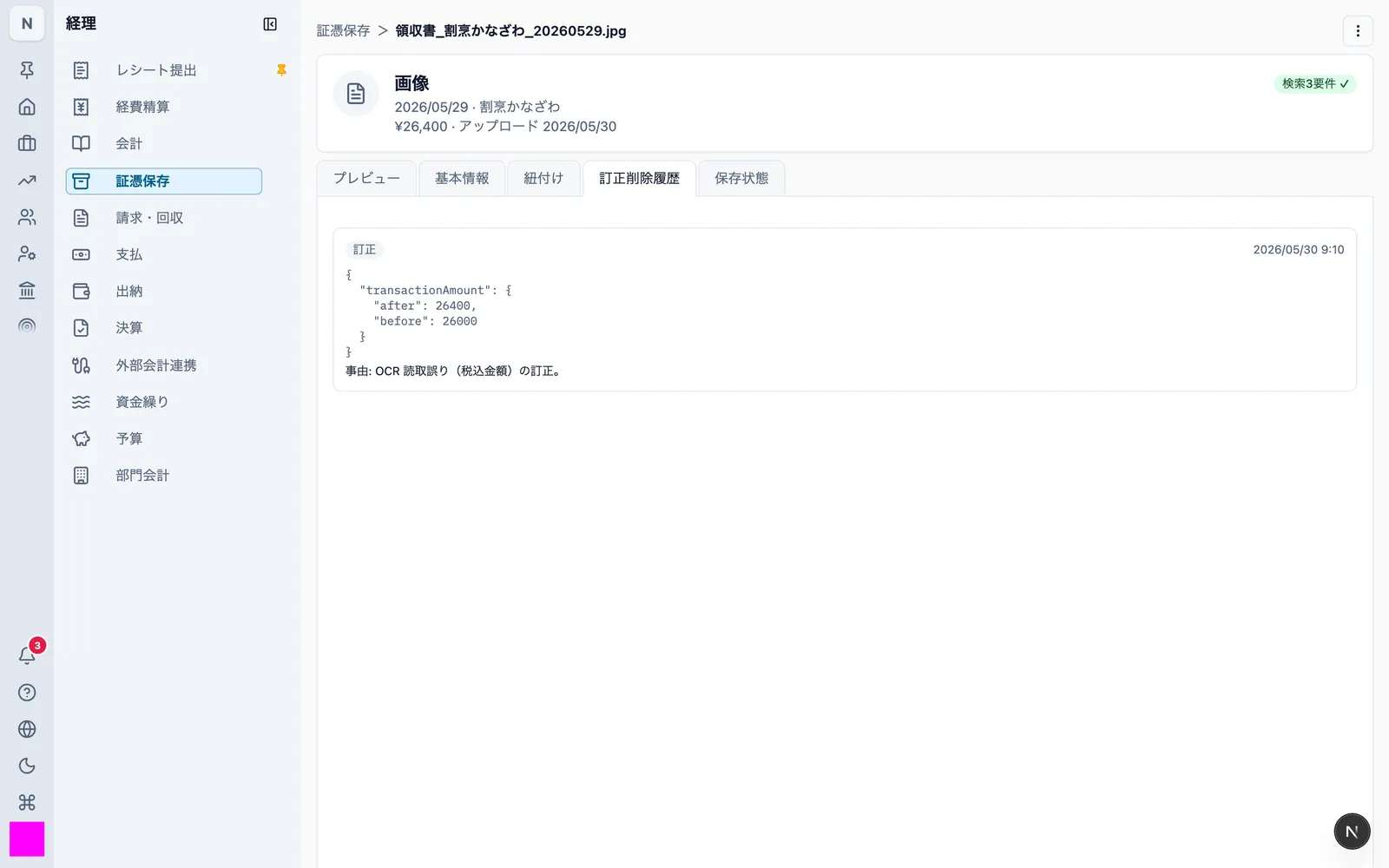Screen dimensions: 1389x868
Task: Toggle dark mode moon icon
Action: [27, 766]
